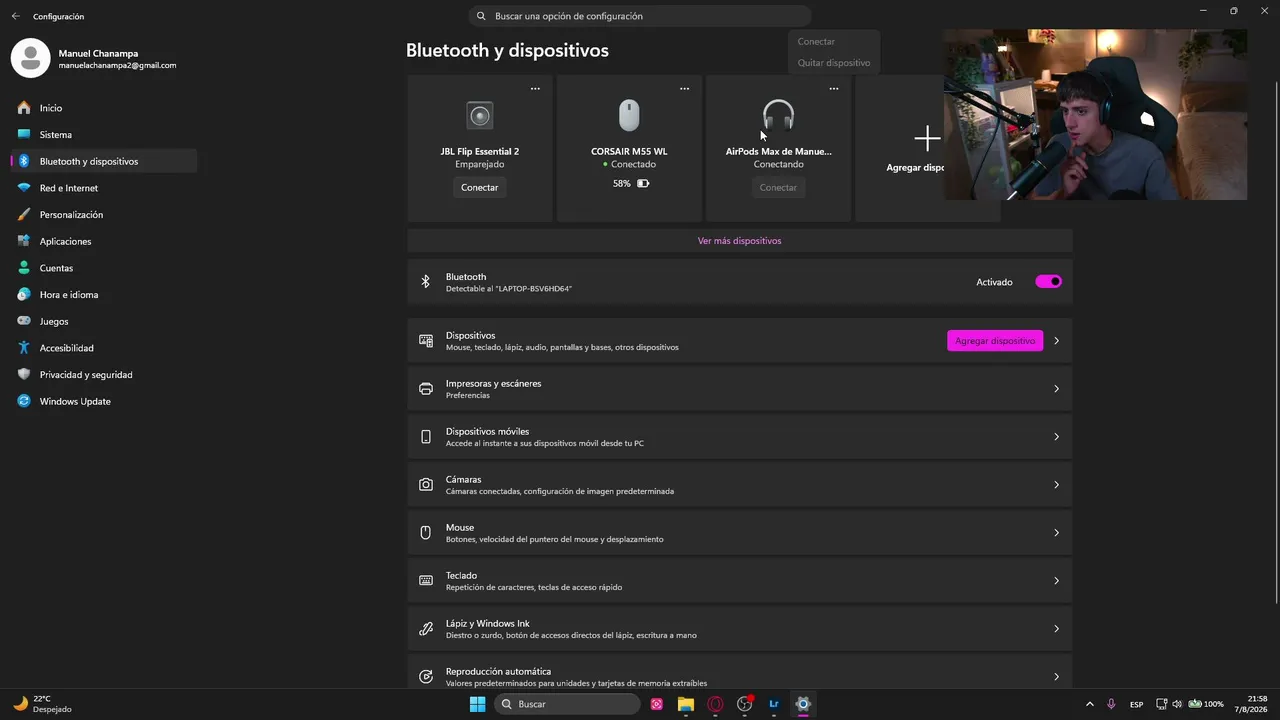Open the CORSAIR M55 WL three-dot menu

tap(685, 89)
